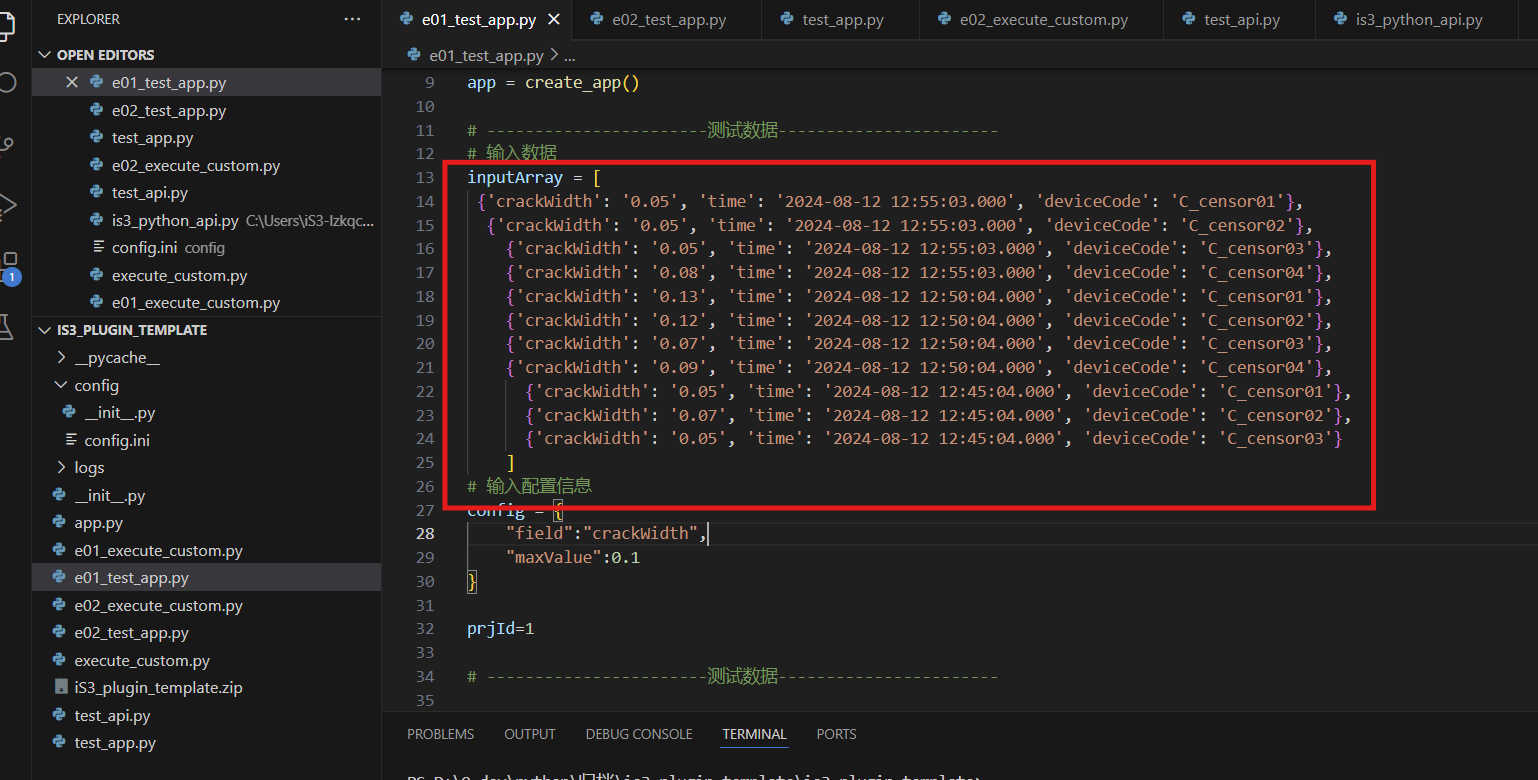Open e01_execute_custom.py in project file tree

pyautogui.click(x=206, y=550)
